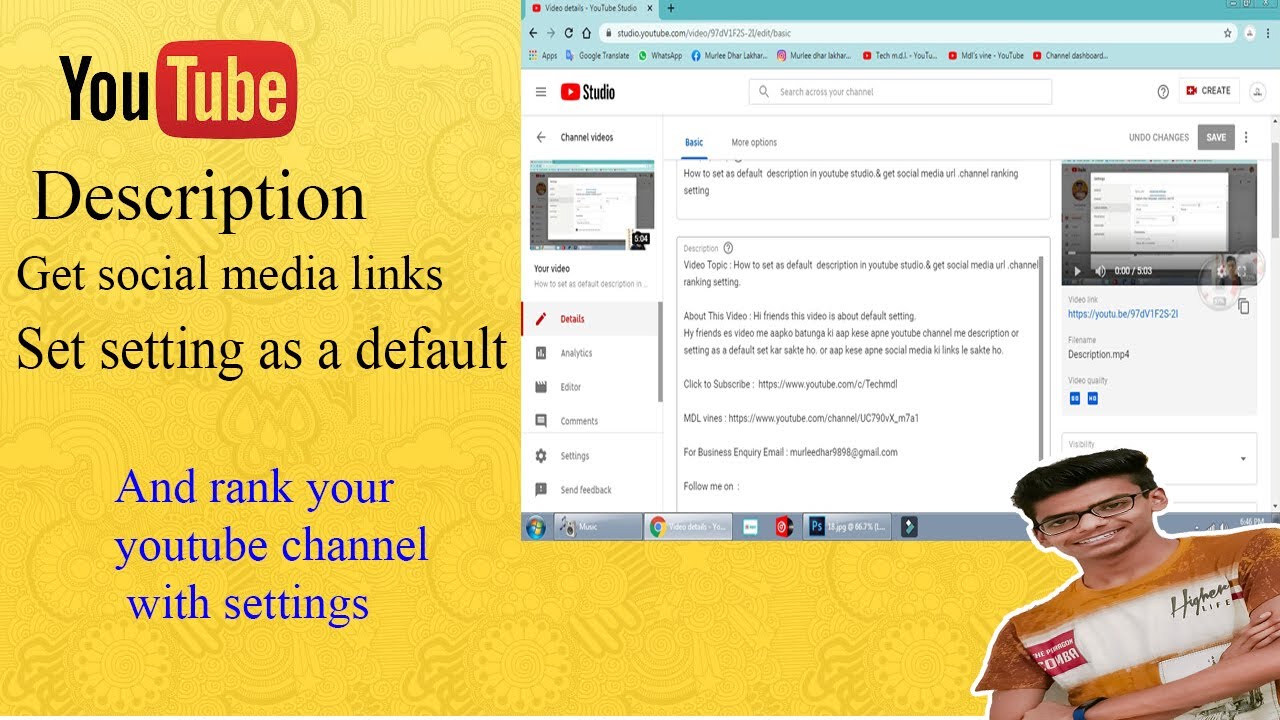Viewport: 1280px width, 720px height.
Task: Open the YouTube Studio hamburger menu
Action: (541, 92)
